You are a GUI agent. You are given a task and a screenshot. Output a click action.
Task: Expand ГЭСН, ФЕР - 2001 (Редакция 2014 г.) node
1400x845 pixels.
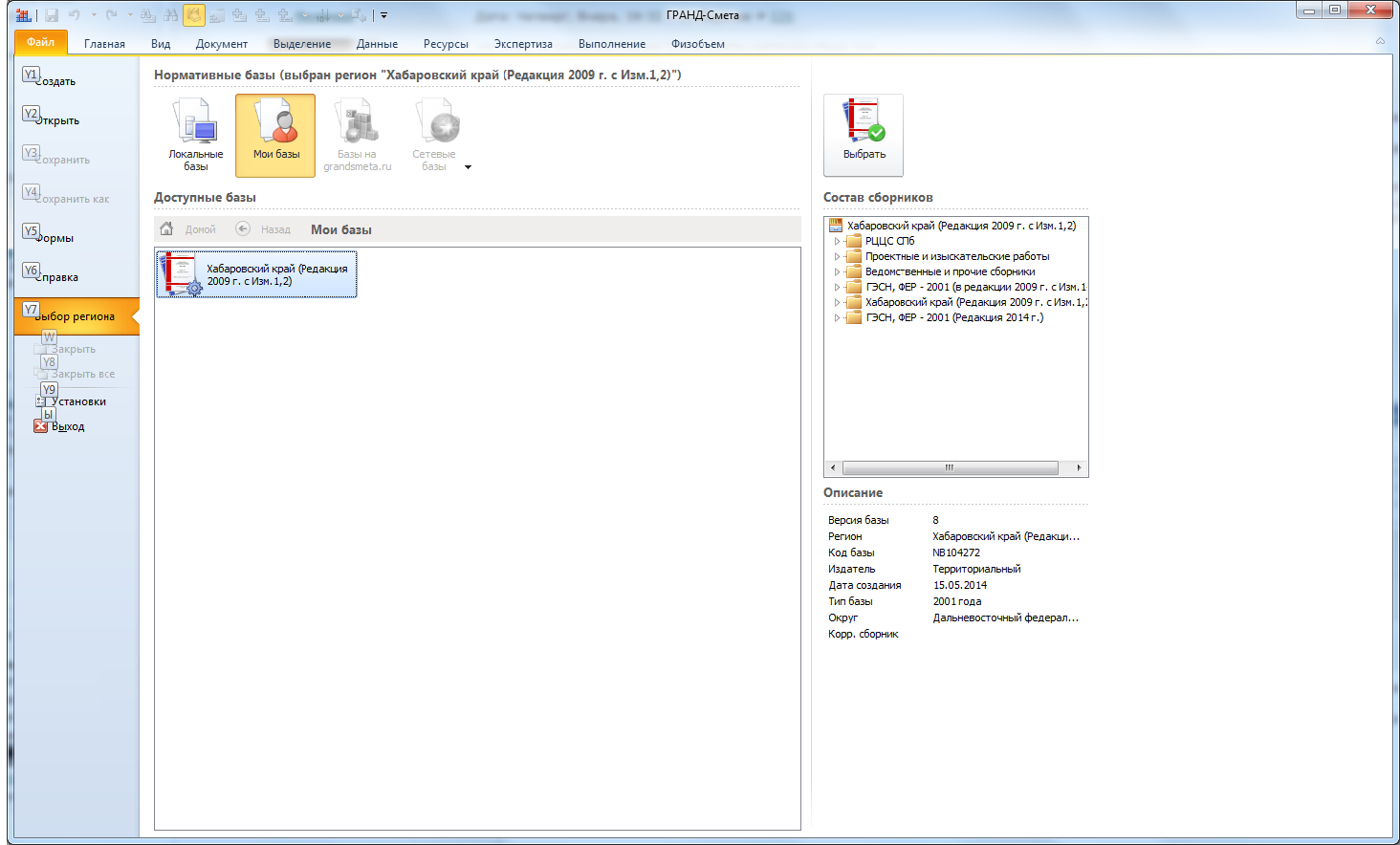pyautogui.click(x=837, y=317)
